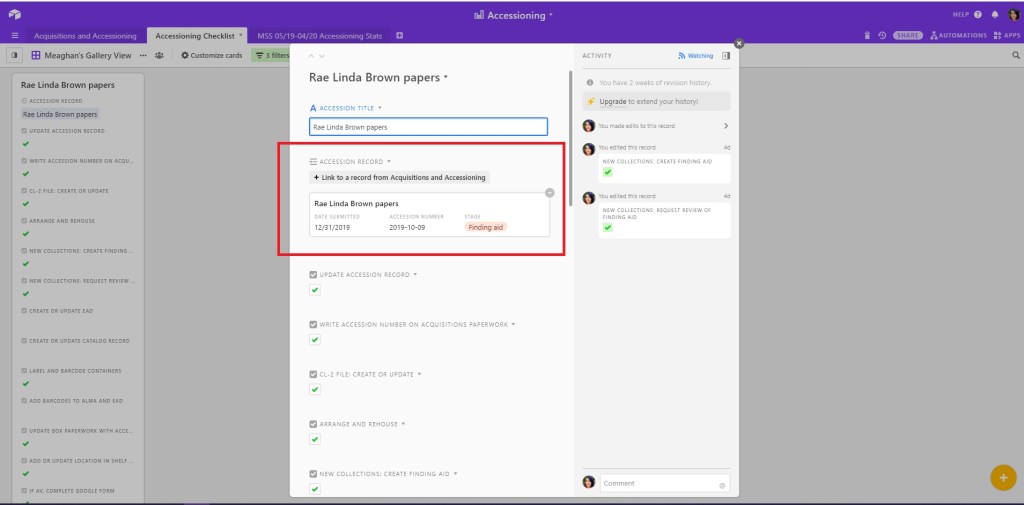Uncheck the Update Accession Record checkbox
Viewport: 1024px width, 505px height.
tap(315, 290)
